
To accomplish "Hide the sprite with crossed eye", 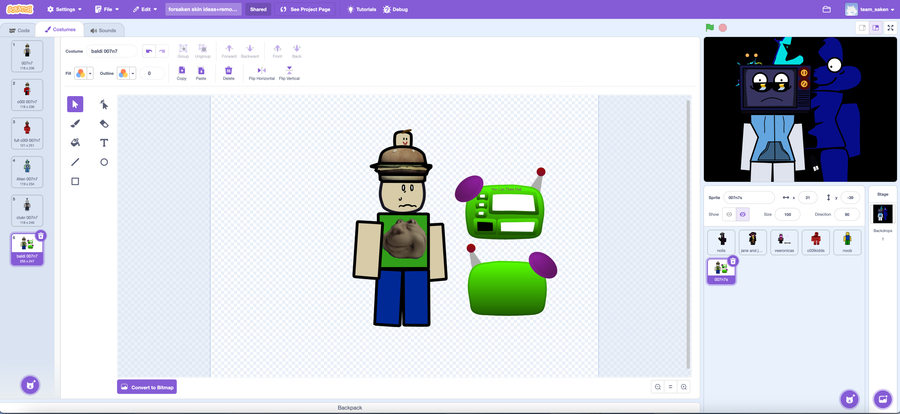I will pyautogui.click(x=743, y=214).
